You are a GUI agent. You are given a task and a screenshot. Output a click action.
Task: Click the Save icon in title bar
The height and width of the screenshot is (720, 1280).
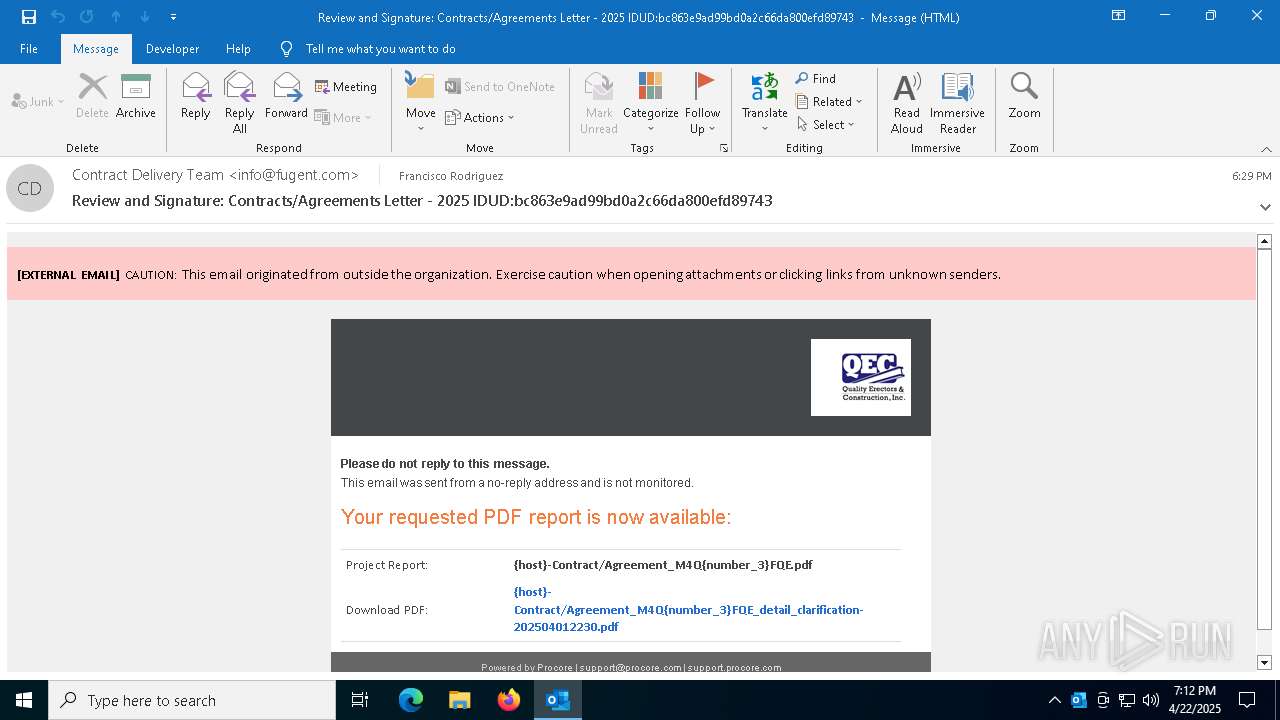28,16
